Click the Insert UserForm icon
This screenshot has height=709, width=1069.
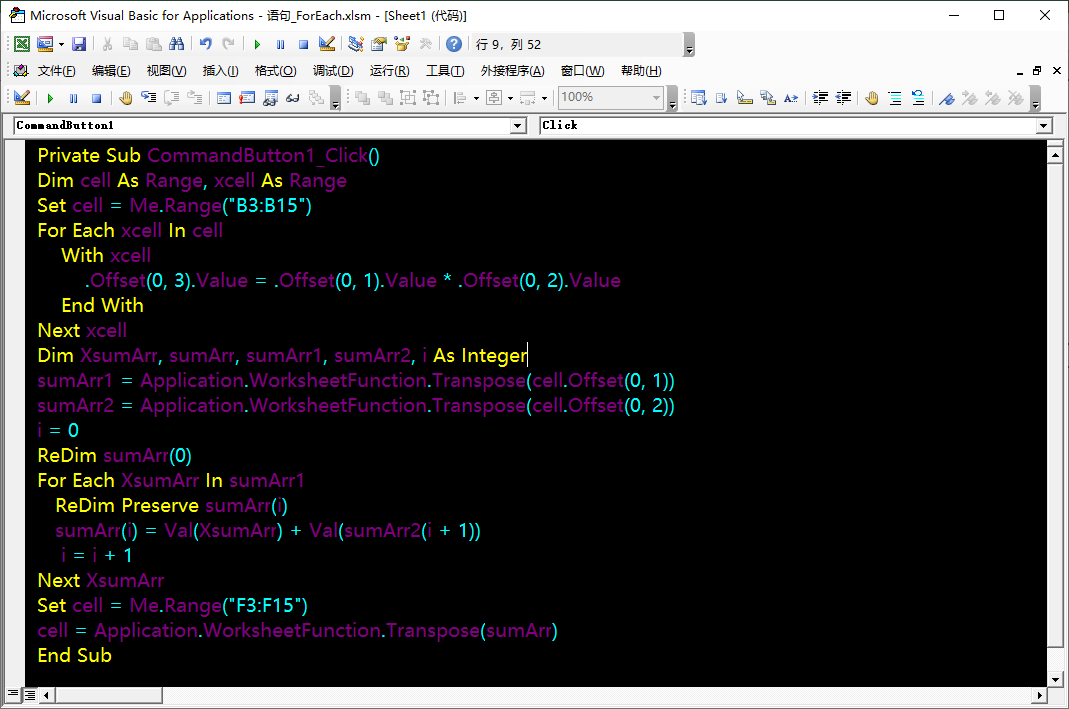(45, 44)
